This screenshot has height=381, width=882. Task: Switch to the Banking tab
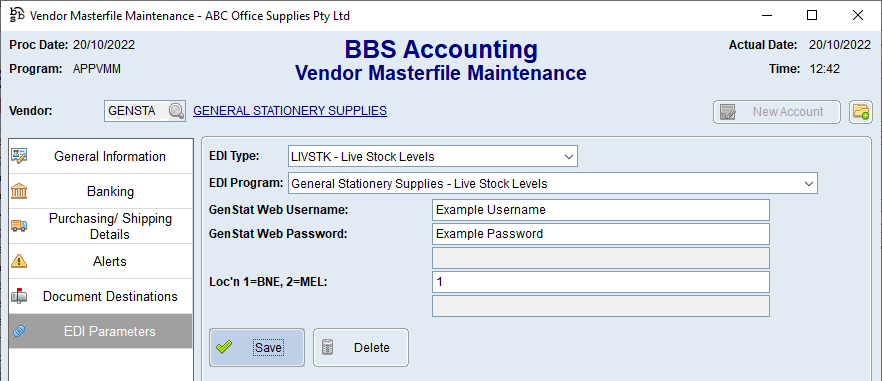click(x=100, y=191)
